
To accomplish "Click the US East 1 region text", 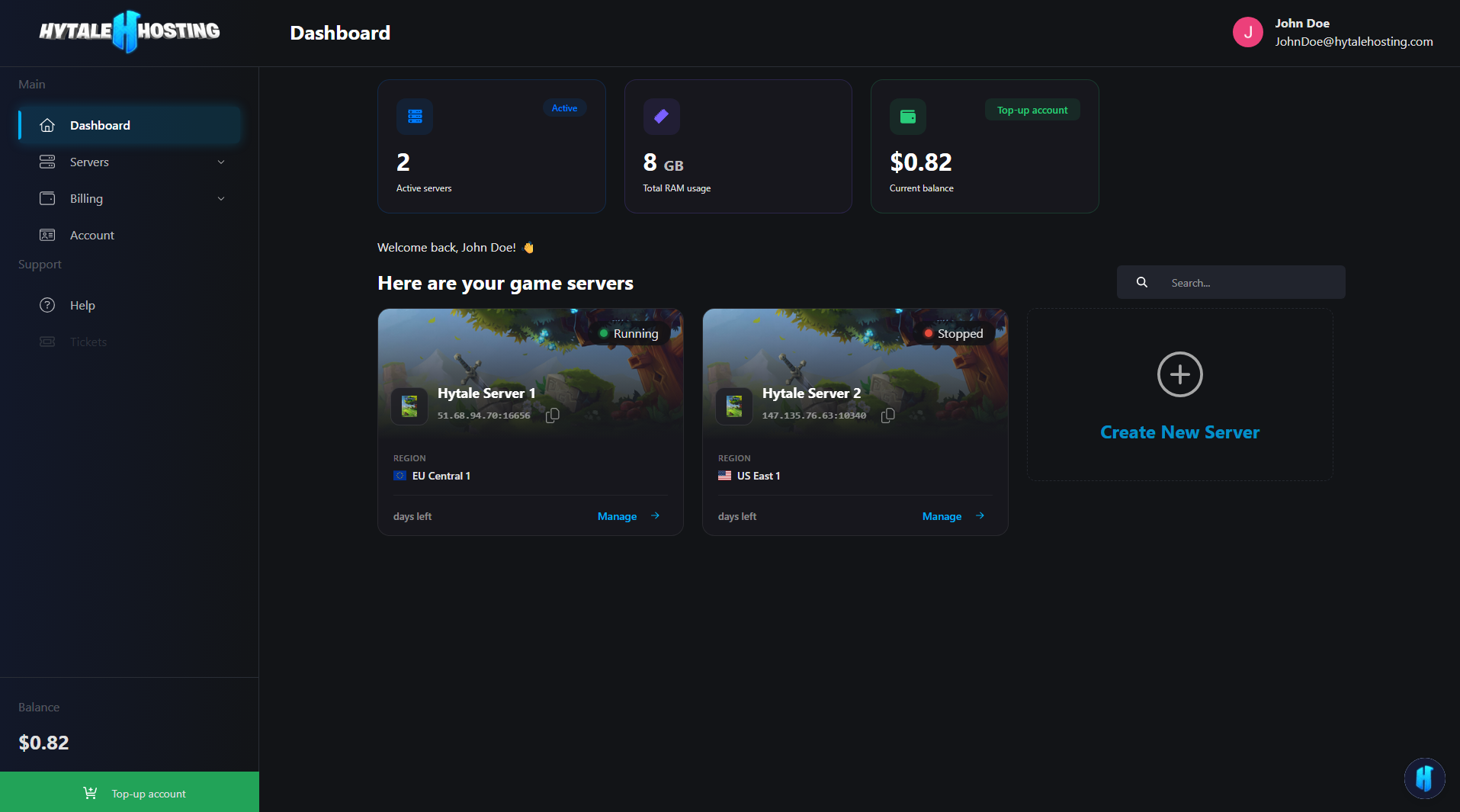I will (759, 476).
